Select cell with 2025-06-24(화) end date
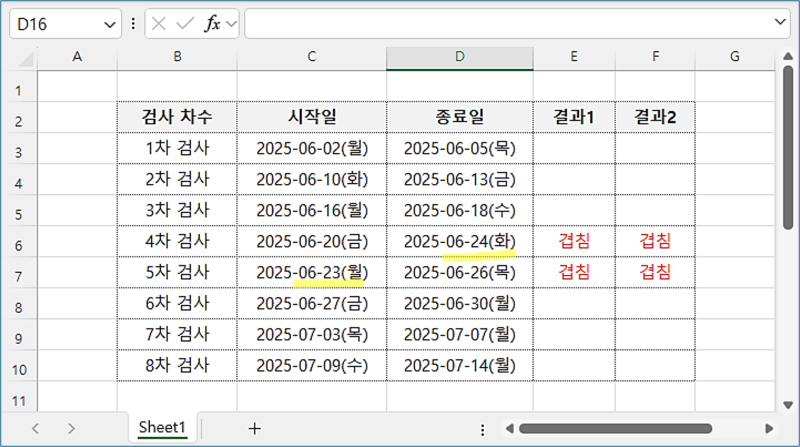This screenshot has width=800, height=447. (459, 241)
